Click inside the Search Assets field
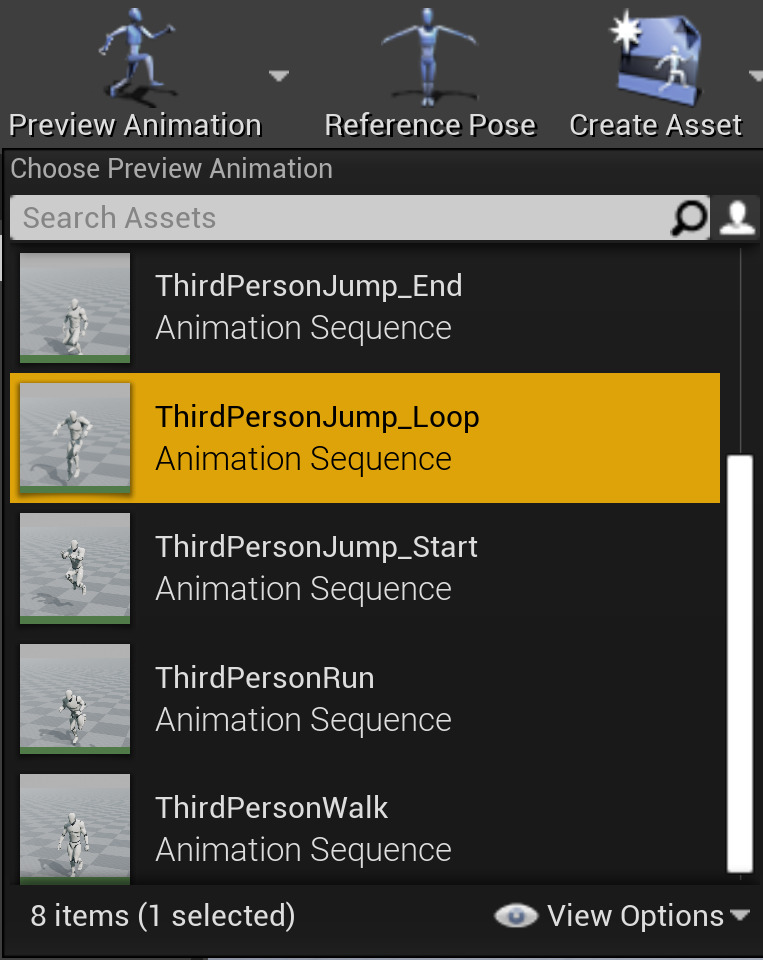Viewport: 763px width, 960px height. pos(300,218)
